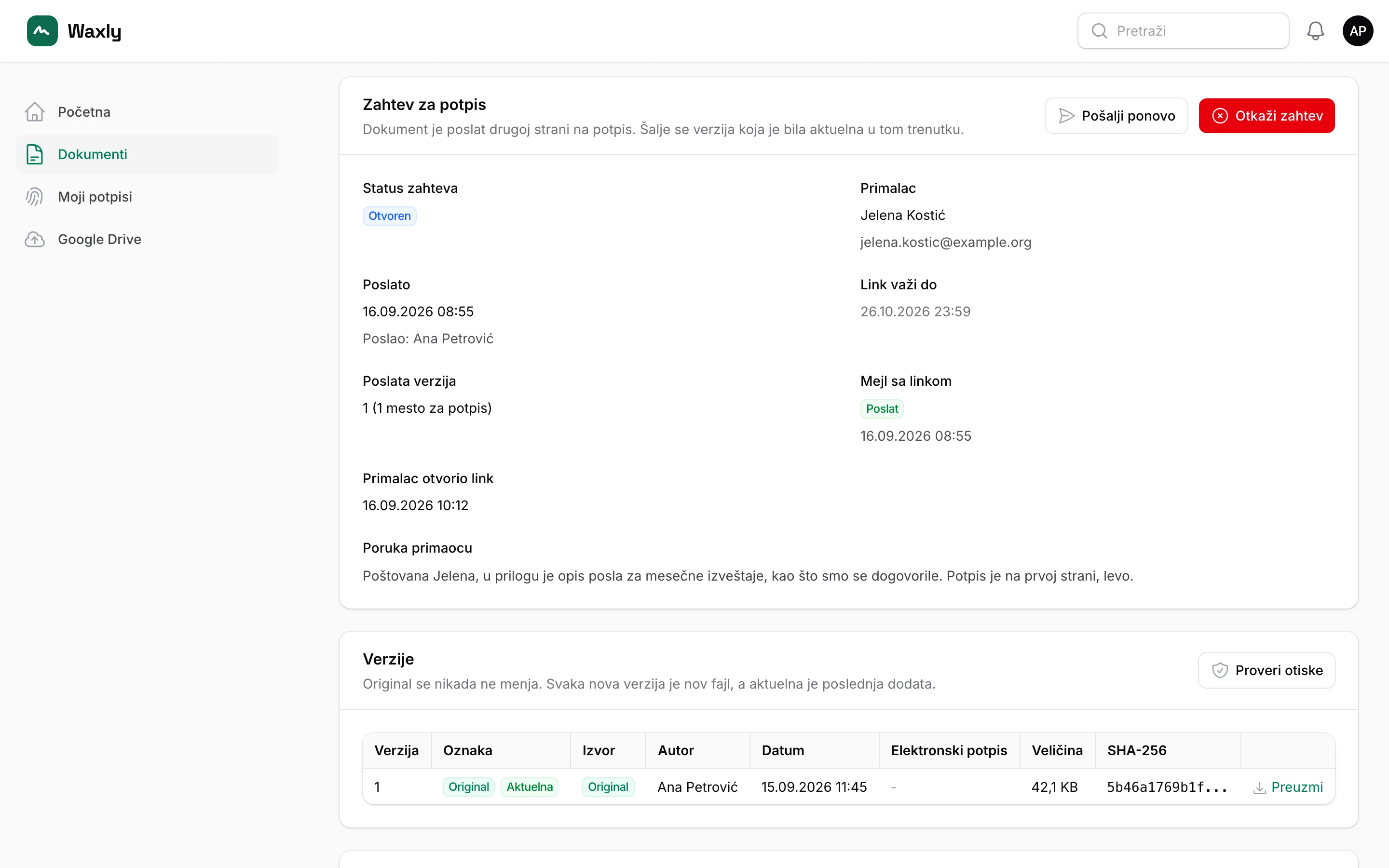Click the red Otkaži zahtev button

[1266, 116]
